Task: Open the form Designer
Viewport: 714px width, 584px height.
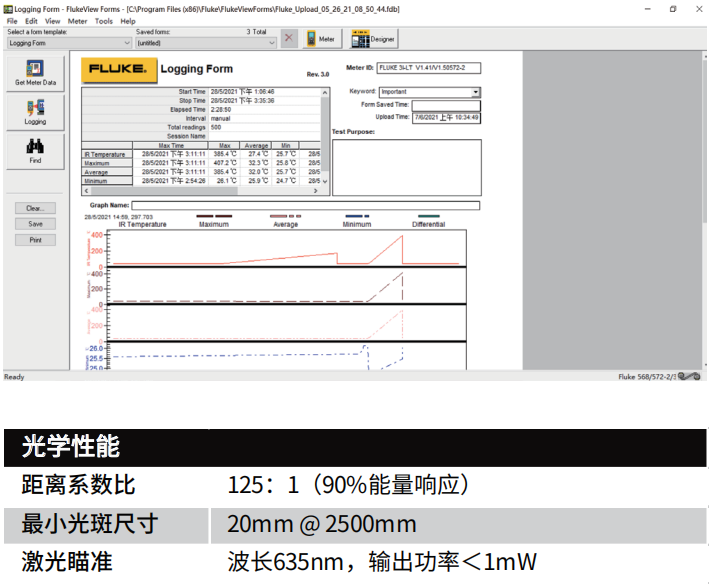Action: point(374,39)
